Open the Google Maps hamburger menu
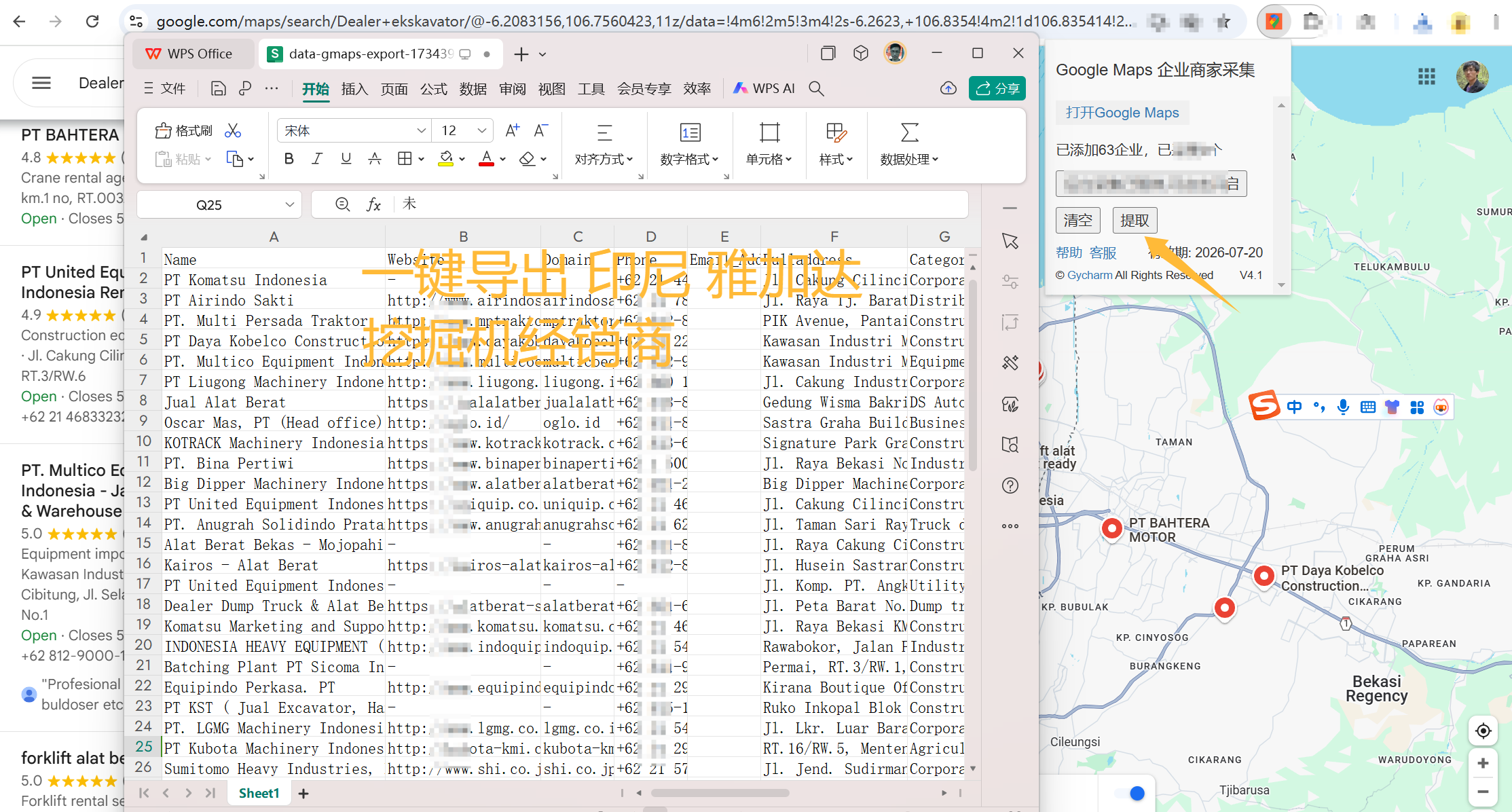This screenshot has width=1512, height=812. pyautogui.click(x=41, y=83)
